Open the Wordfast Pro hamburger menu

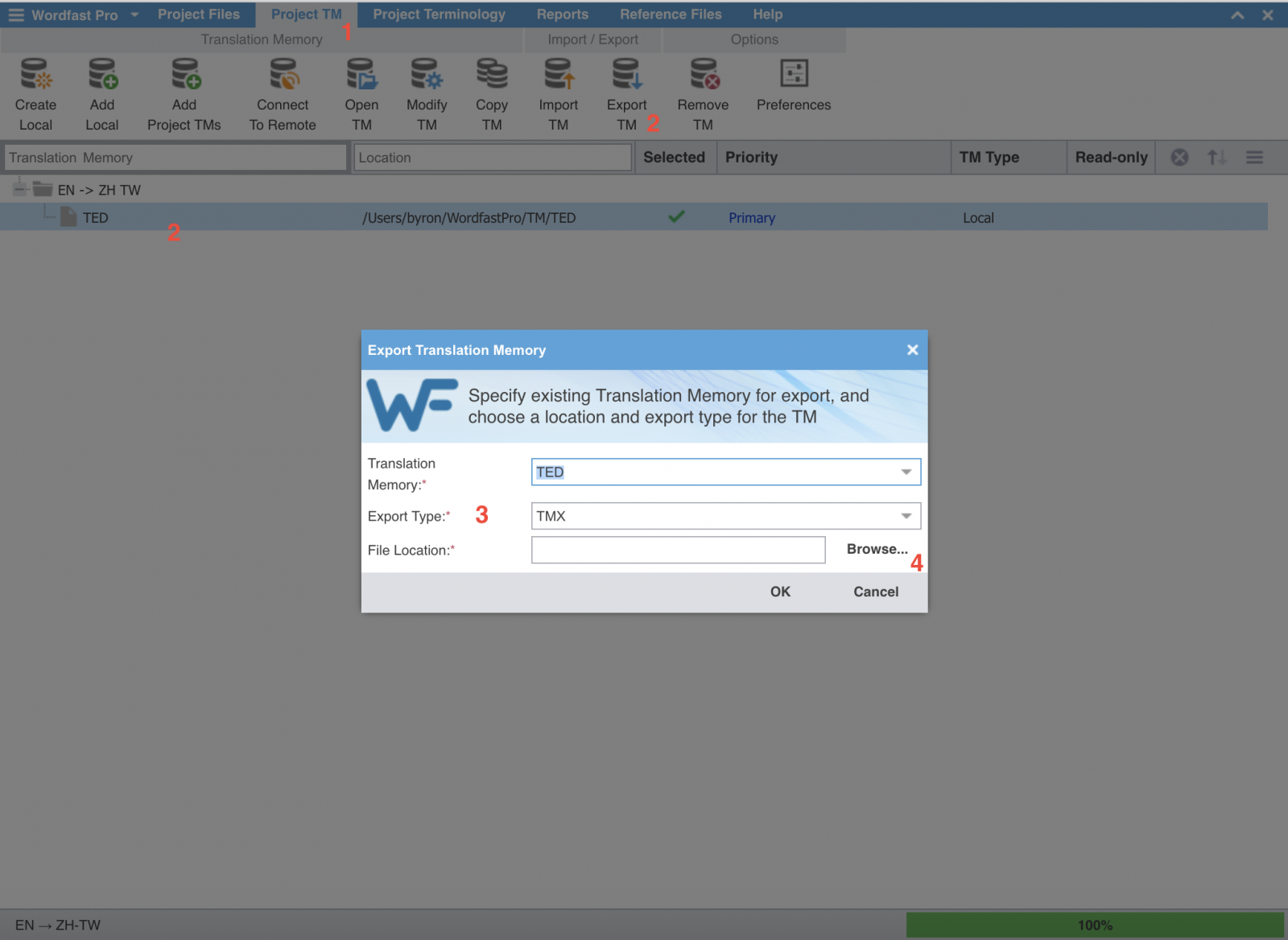pyautogui.click(x=16, y=15)
